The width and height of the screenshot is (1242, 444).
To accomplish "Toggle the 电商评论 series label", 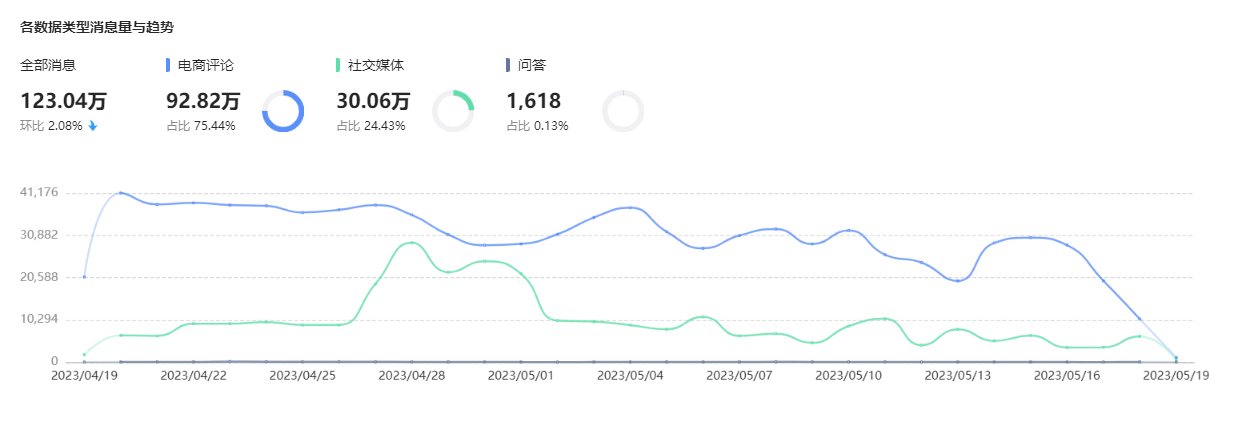I will (x=206, y=65).
